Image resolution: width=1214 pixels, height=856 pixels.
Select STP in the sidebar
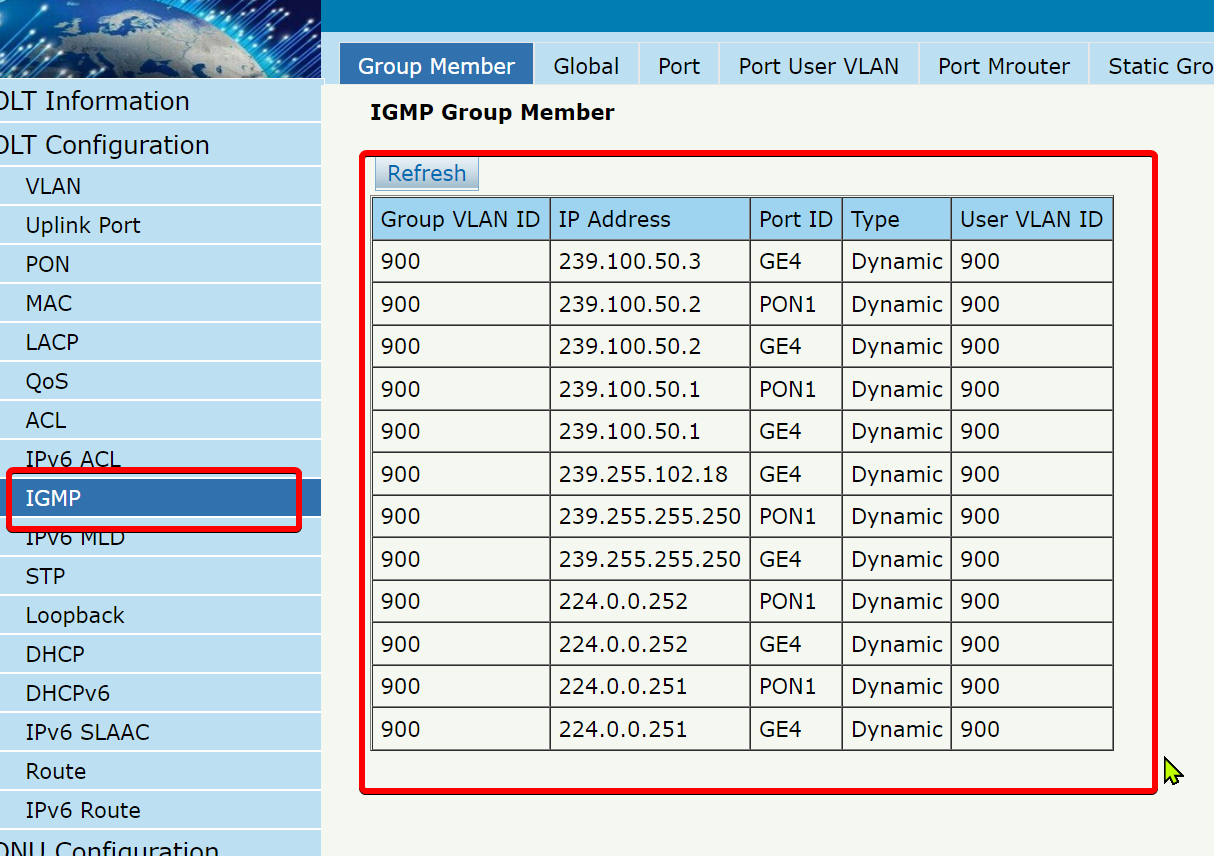(46, 577)
